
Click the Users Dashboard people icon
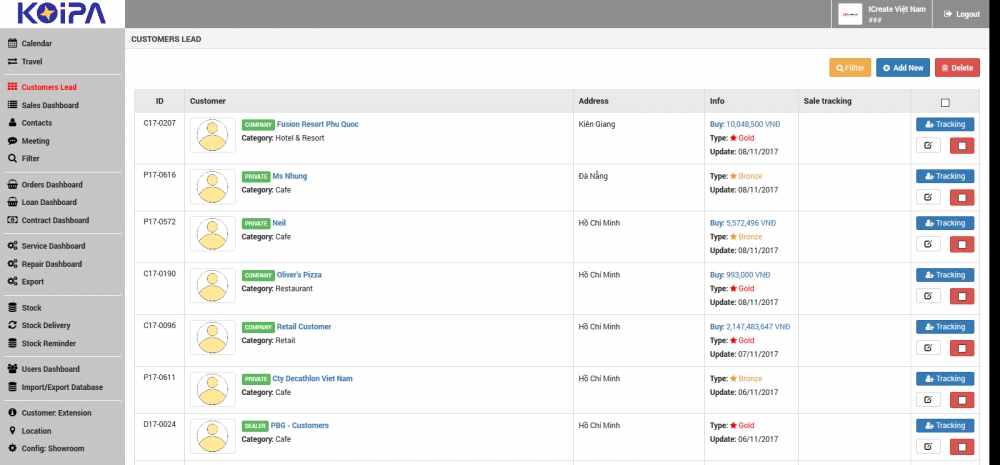12,369
